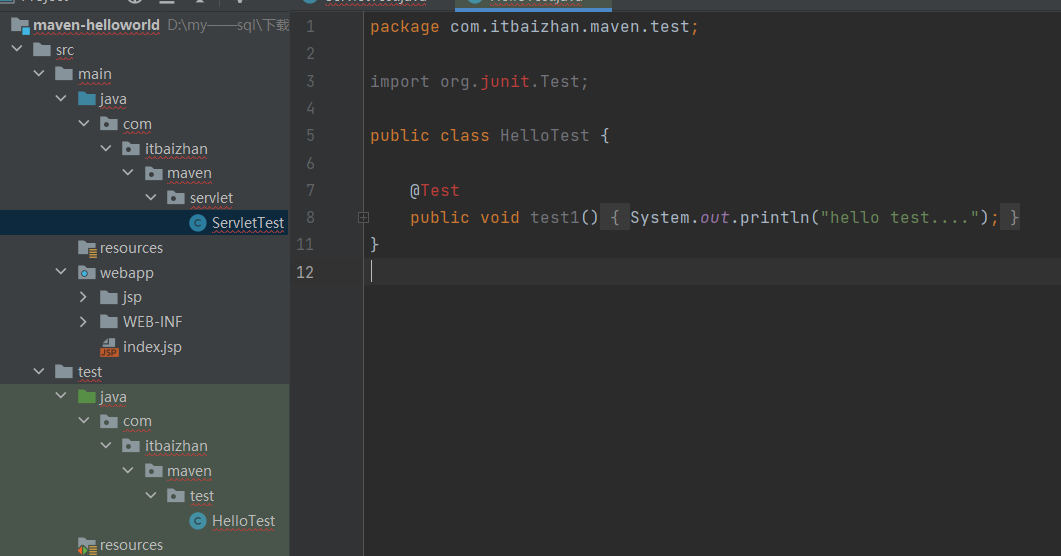The width and height of the screenshot is (1061, 556).
Task: Click the println call in code
Action: pos(775,218)
